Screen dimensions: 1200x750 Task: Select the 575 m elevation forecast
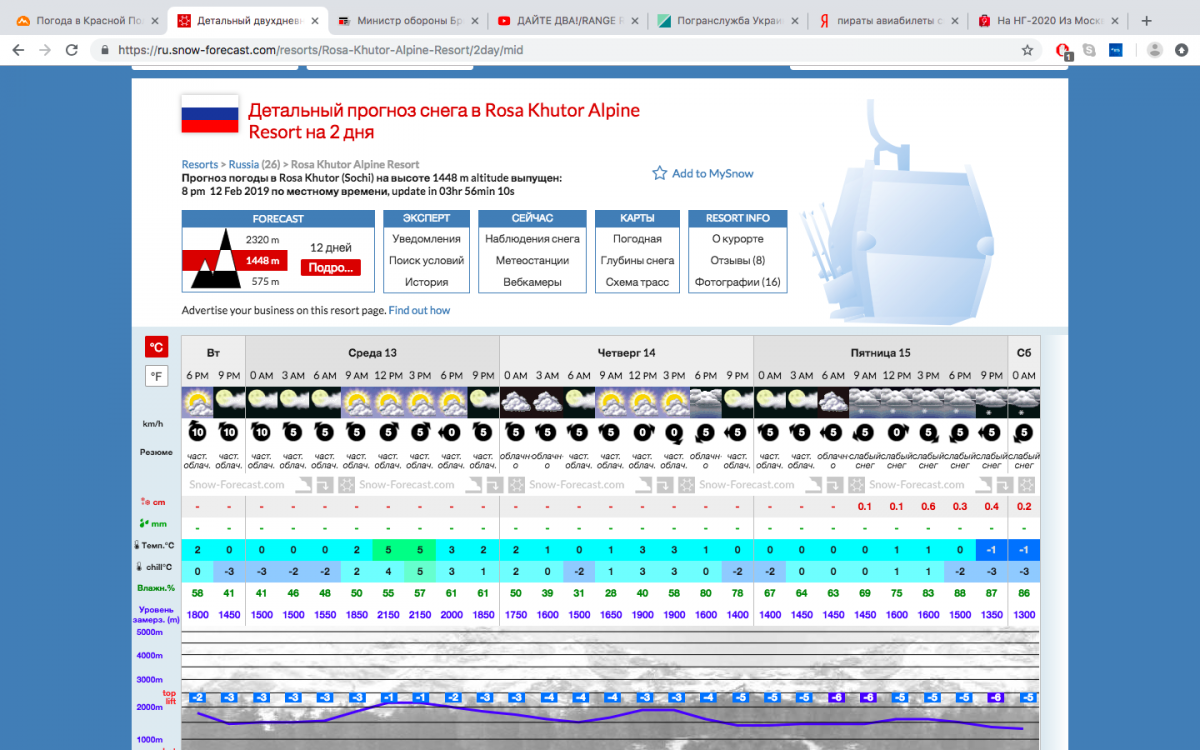pos(265,282)
